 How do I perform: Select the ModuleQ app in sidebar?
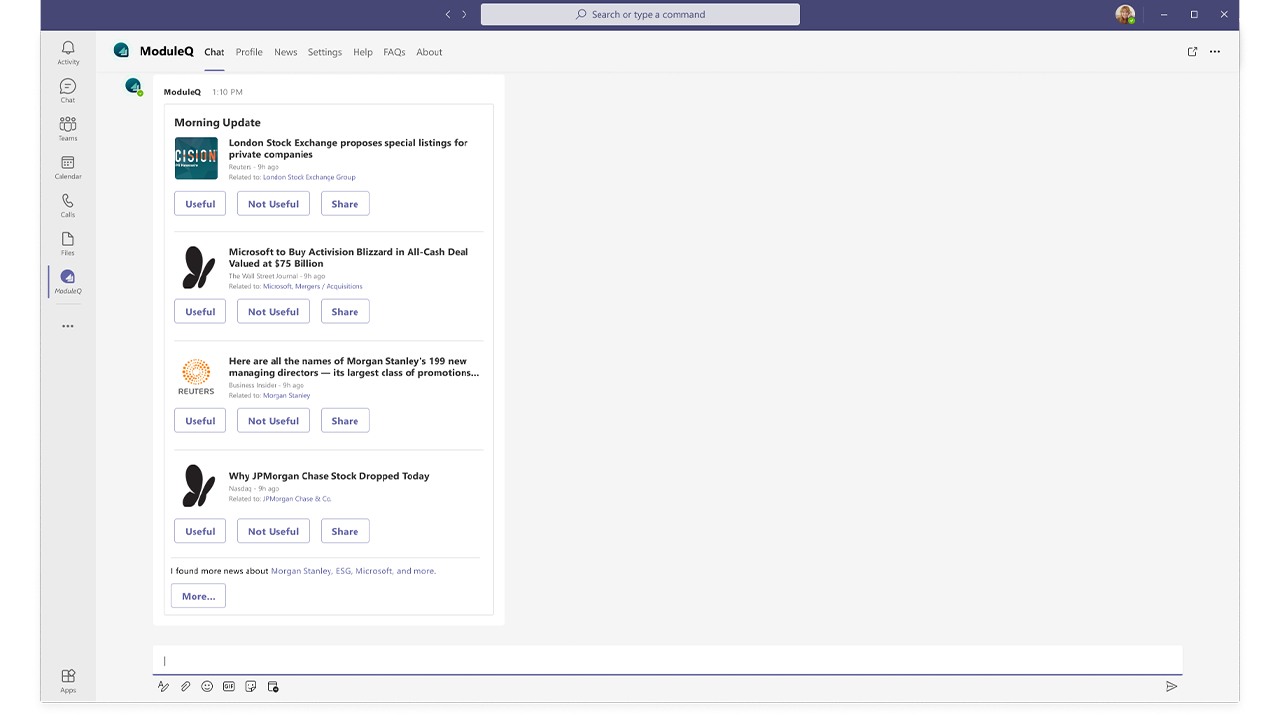[68, 281]
